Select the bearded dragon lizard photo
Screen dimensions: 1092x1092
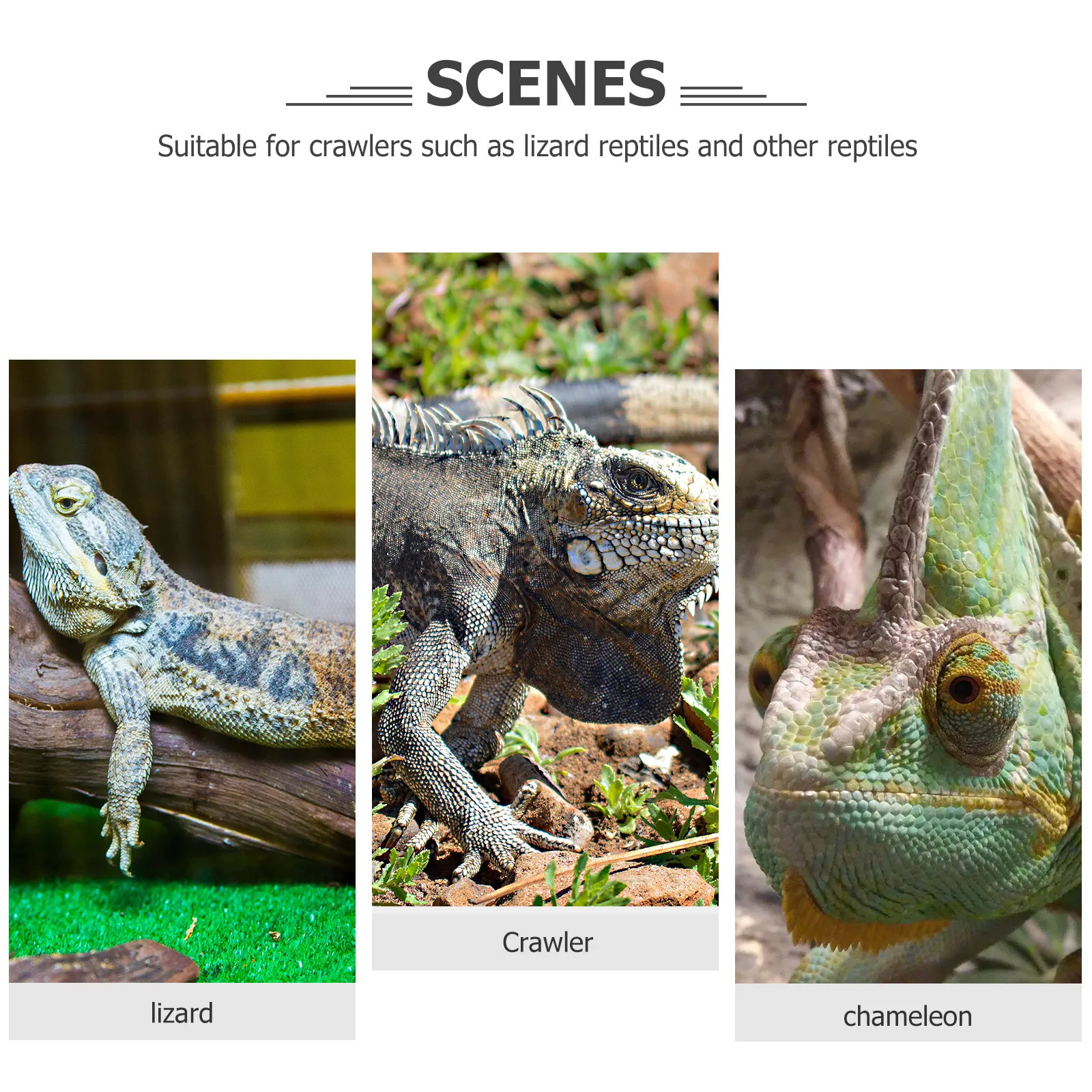point(182,671)
